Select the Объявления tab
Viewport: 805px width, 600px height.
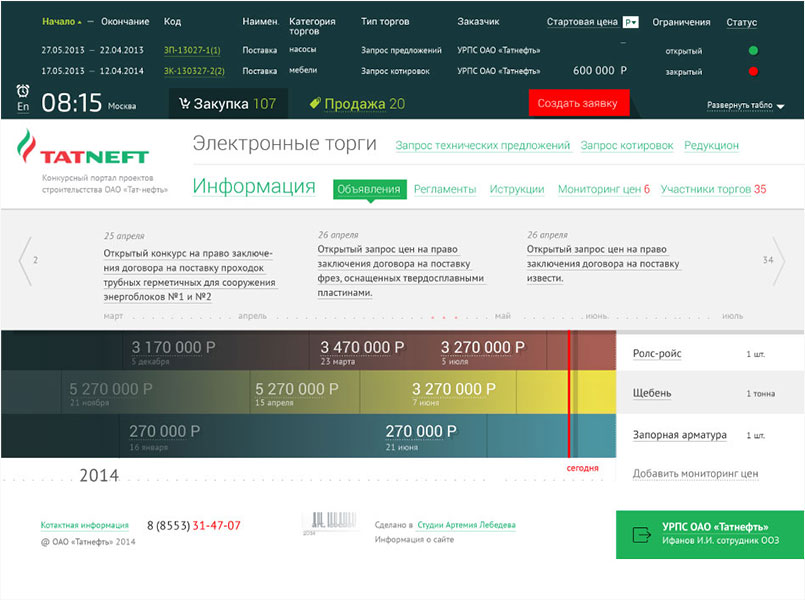tap(369, 189)
